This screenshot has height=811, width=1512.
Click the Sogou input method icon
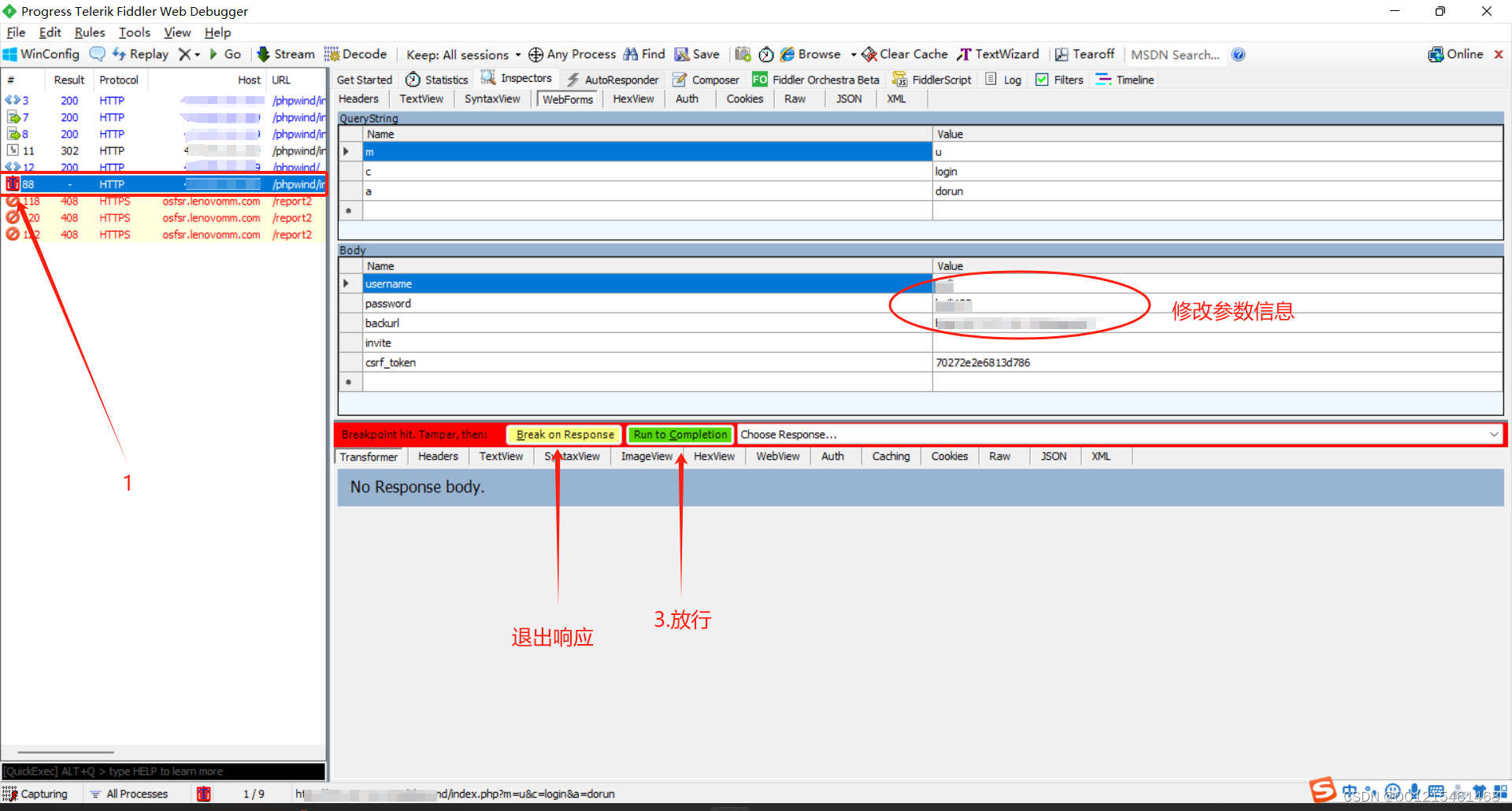(1323, 790)
